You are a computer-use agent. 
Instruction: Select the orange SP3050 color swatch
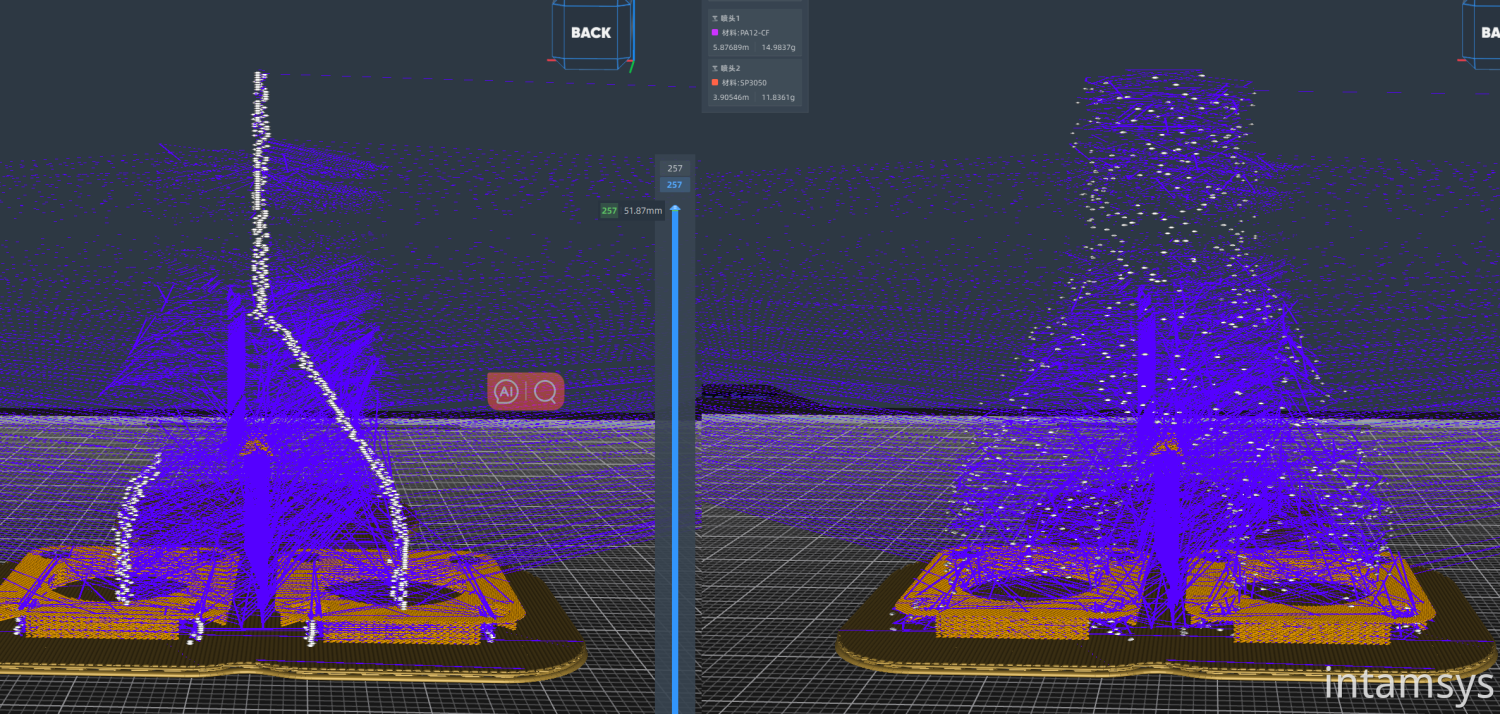pyautogui.click(x=714, y=83)
